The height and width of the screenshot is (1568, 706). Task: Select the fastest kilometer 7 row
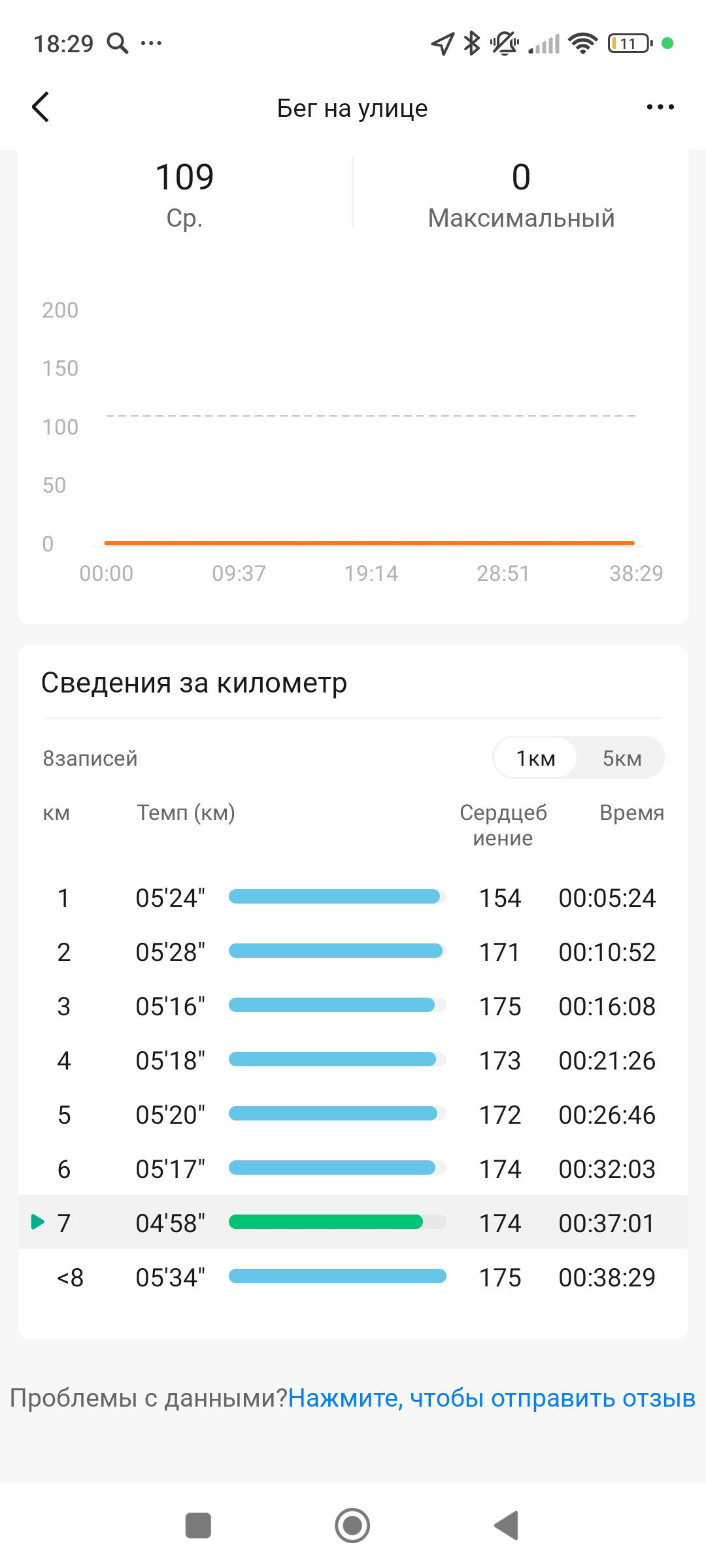[353, 1222]
